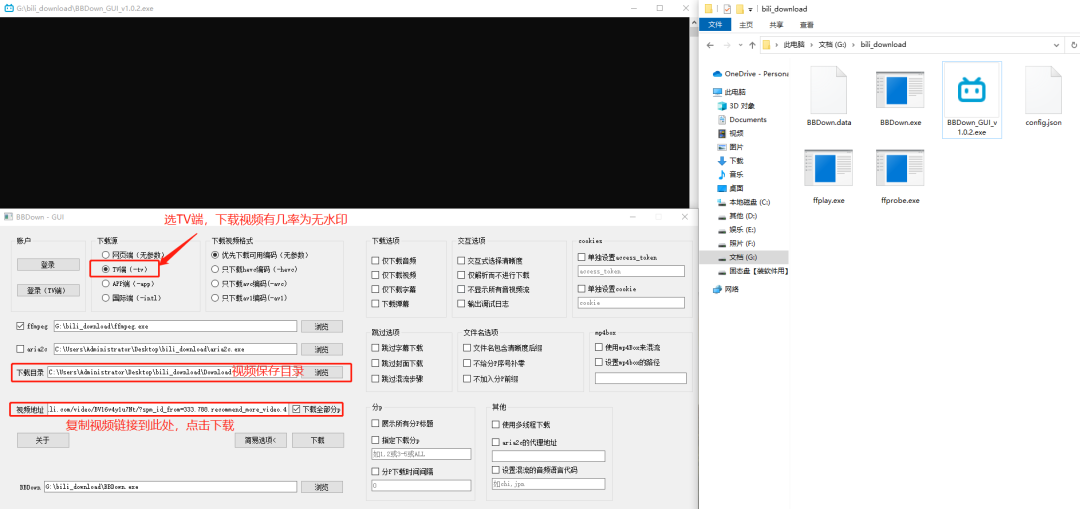This screenshot has height=509, width=1080.
Task: Expand the Explorer address bar history dropdown
Action: [x=1057, y=45]
